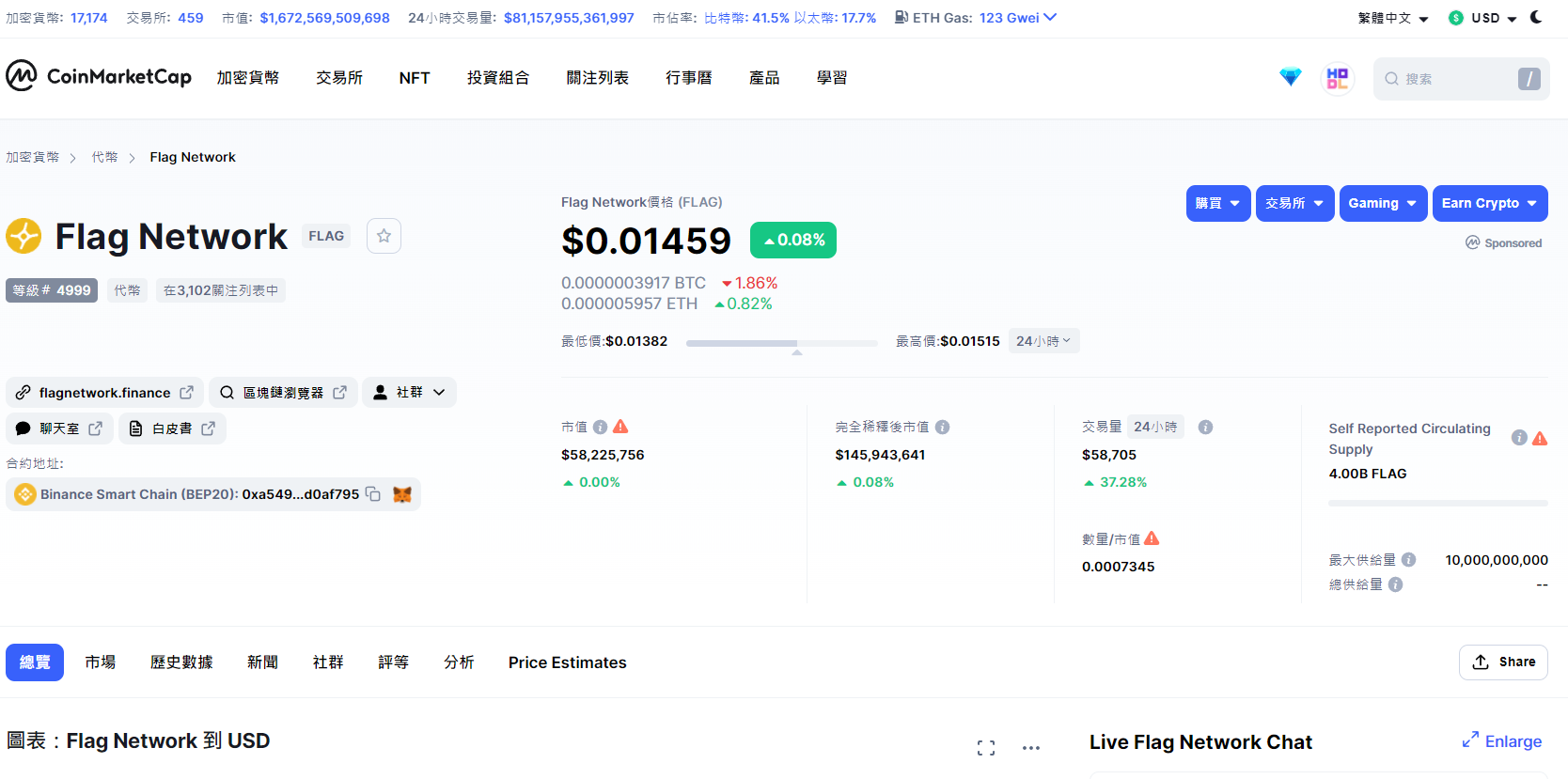The height and width of the screenshot is (779, 1568).
Task: Click the search input field
Action: coord(1461,79)
